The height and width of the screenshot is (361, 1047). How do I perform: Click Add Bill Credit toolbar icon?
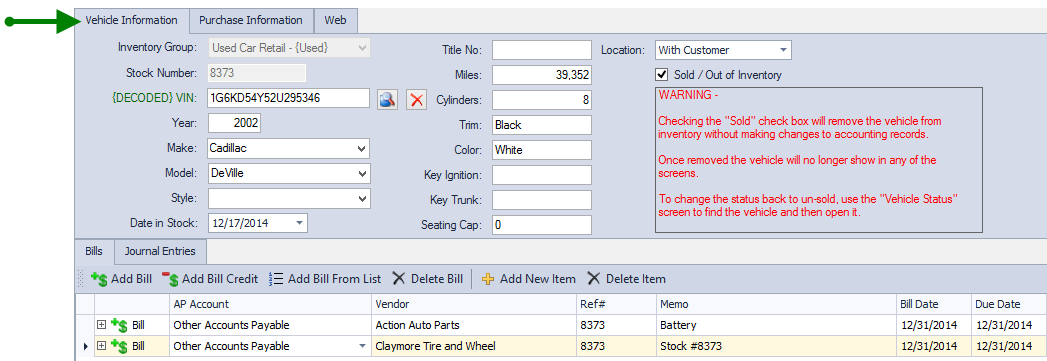coord(170,279)
